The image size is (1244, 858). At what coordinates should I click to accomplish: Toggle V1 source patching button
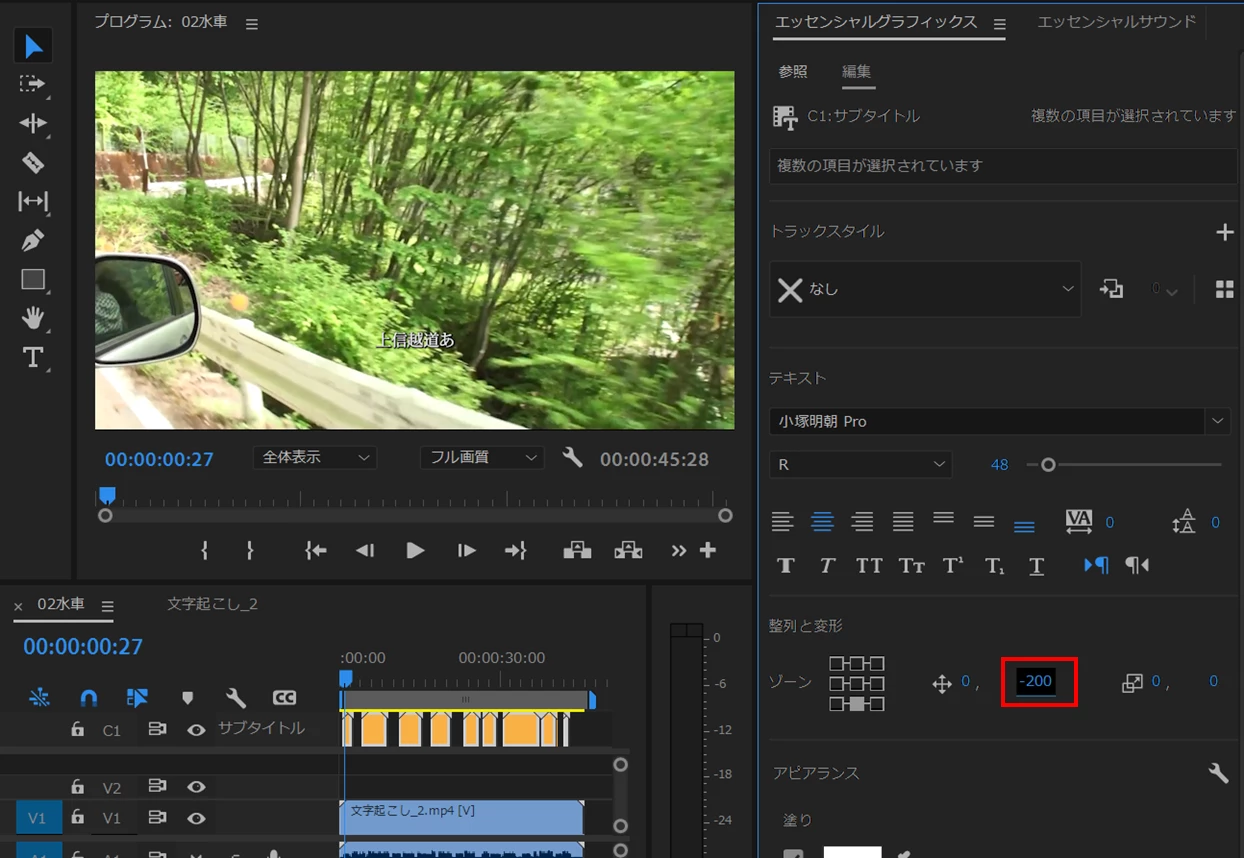pos(36,818)
